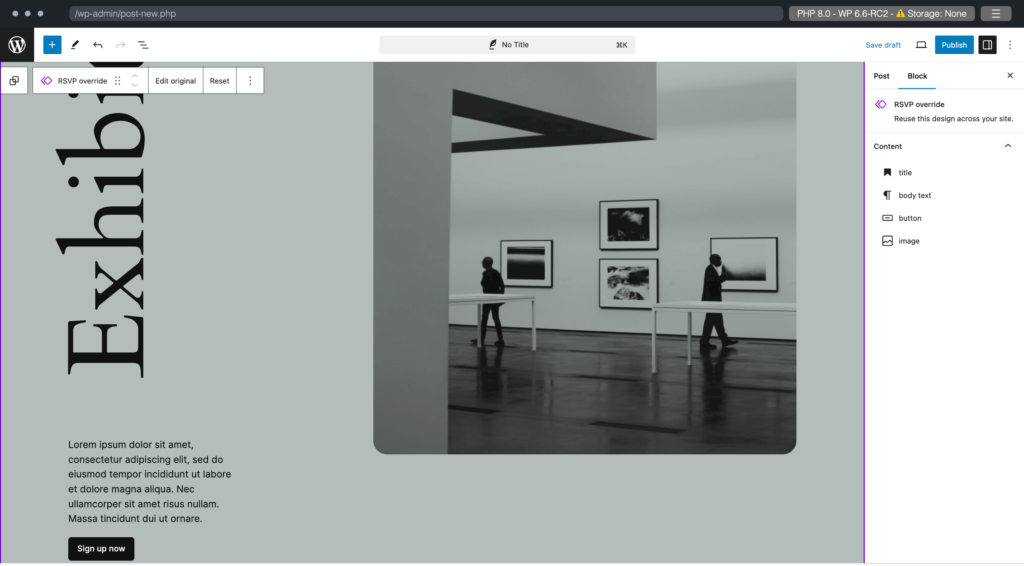Image resolution: width=1024 pixels, height=566 pixels.
Task: Click the Sign up now button
Action: click(x=101, y=549)
